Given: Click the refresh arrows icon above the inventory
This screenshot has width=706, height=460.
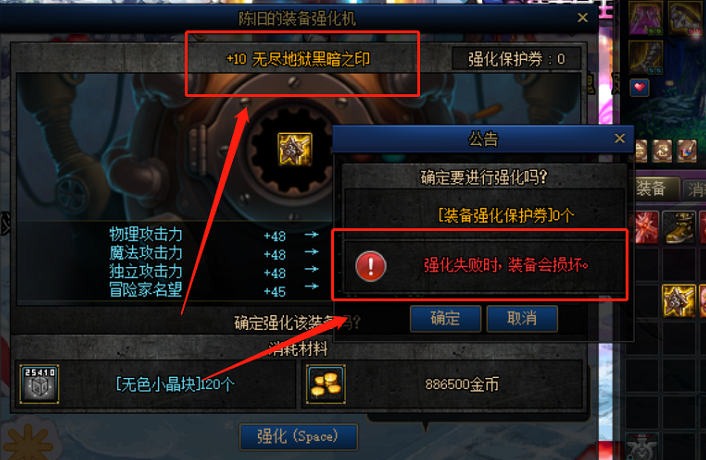Looking at the screenshot, I should click(x=662, y=152).
